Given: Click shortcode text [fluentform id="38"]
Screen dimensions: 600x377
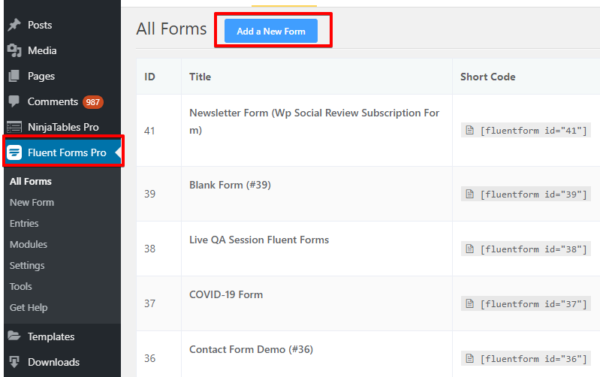Looking at the screenshot, I should (x=533, y=250).
